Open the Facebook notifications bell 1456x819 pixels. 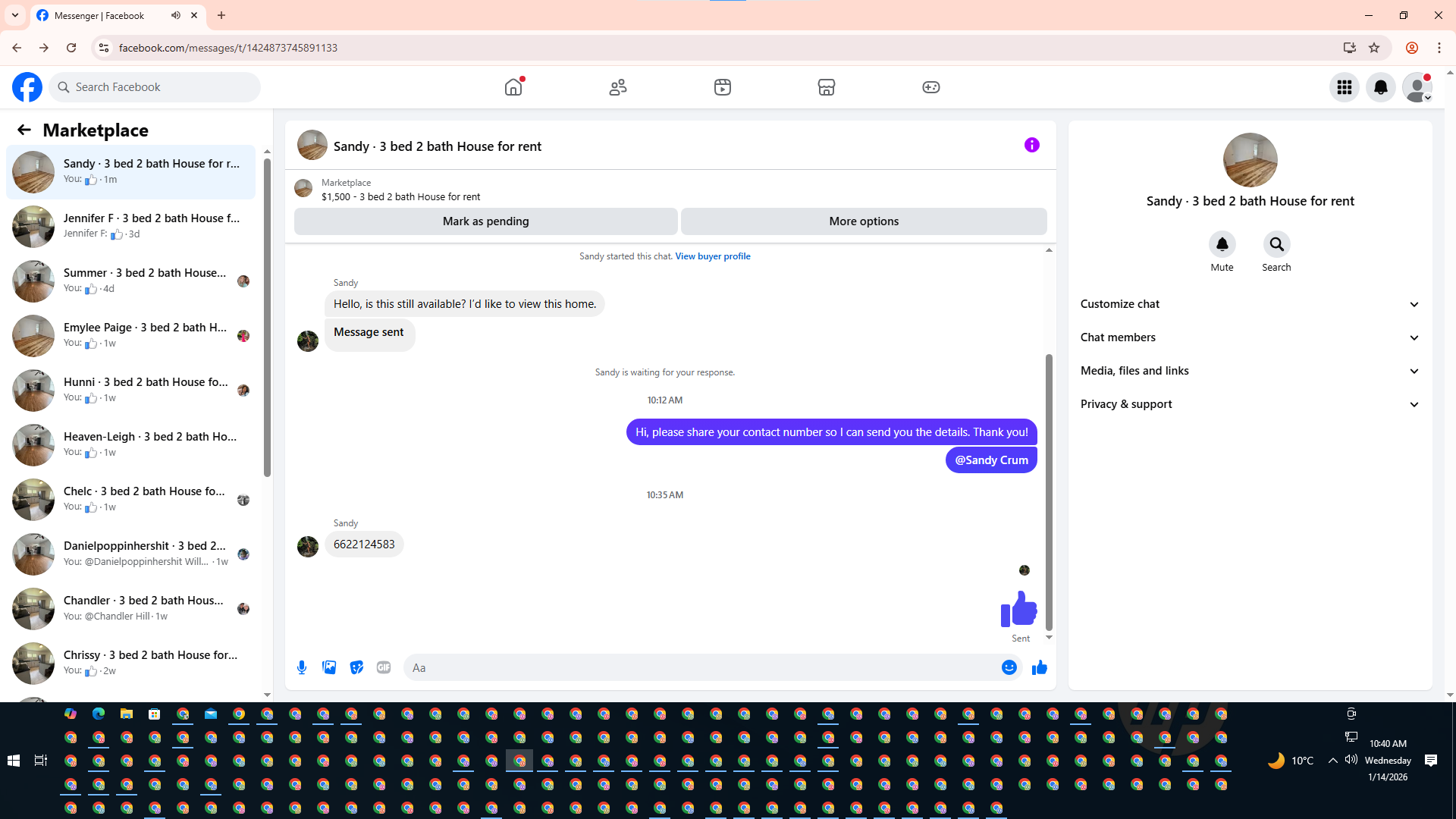pyautogui.click(x=1380, y=87)
